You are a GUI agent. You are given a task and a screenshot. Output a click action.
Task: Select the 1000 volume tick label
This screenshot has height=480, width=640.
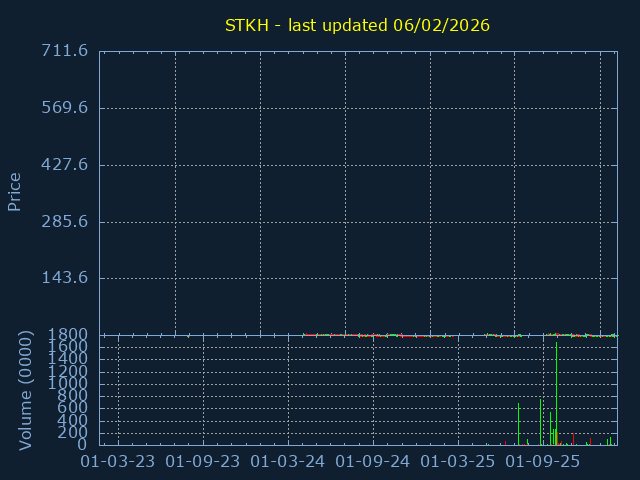click(69, 384)
